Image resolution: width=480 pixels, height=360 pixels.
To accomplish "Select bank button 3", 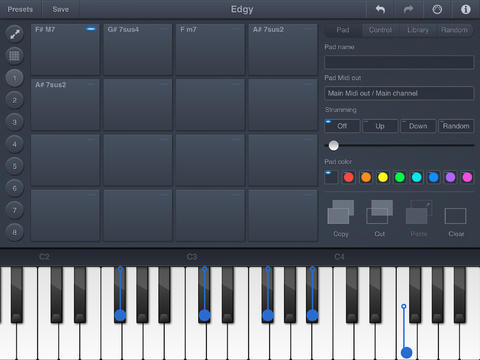I will pyautogui.click(x=14, y=122).
